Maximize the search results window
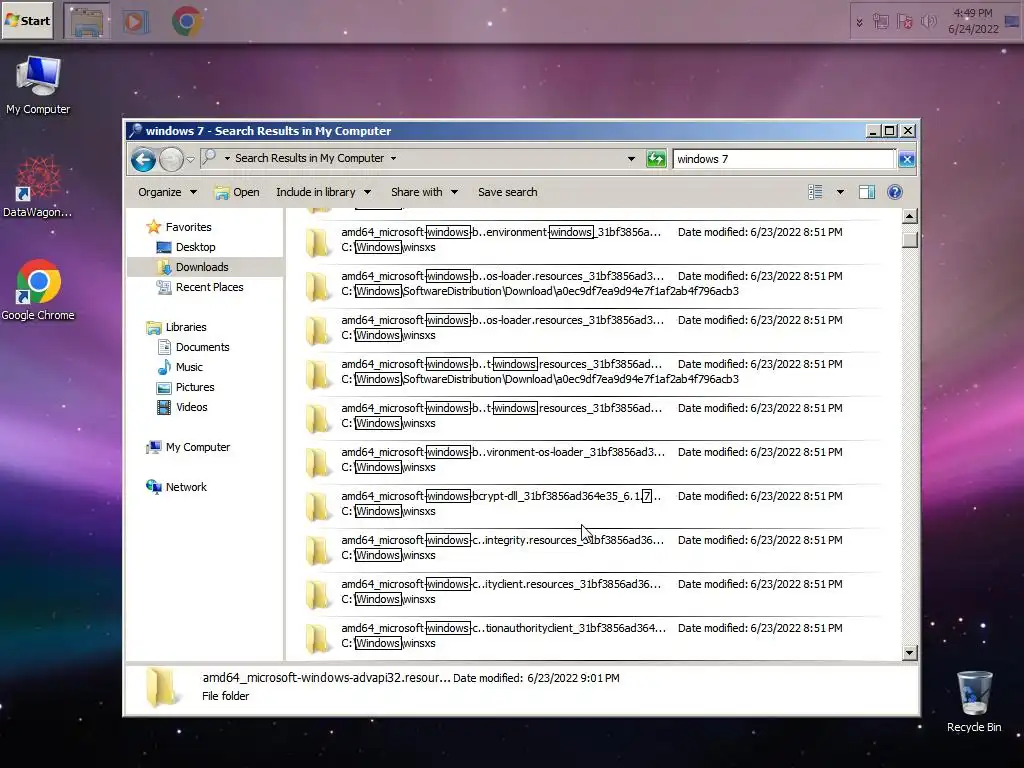The height and width of the screenshot is (768, 1024). point(889,131)
